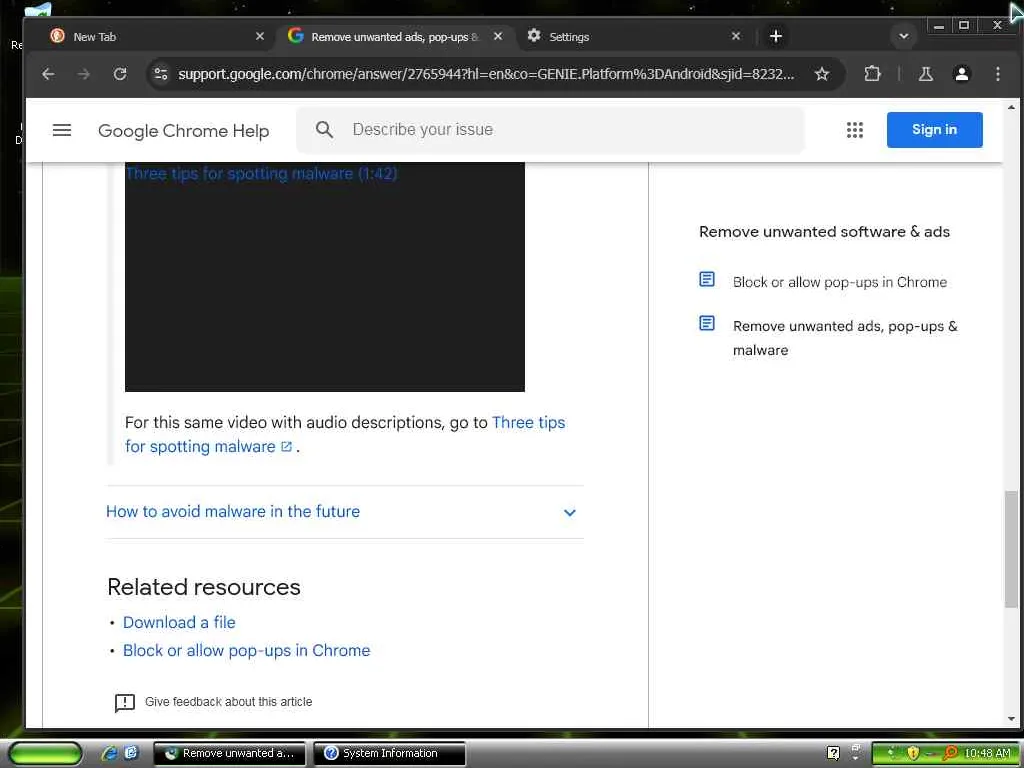
Task: Click scrollbar up arrow
Action: (1011, 106)
